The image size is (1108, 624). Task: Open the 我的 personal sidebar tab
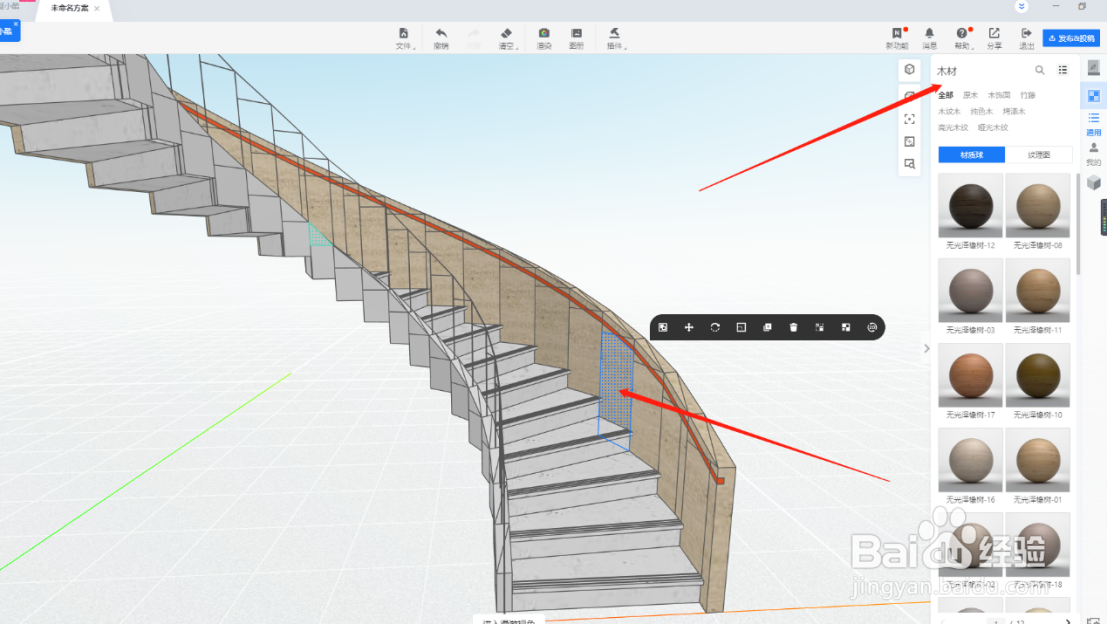click(1093, 153)
